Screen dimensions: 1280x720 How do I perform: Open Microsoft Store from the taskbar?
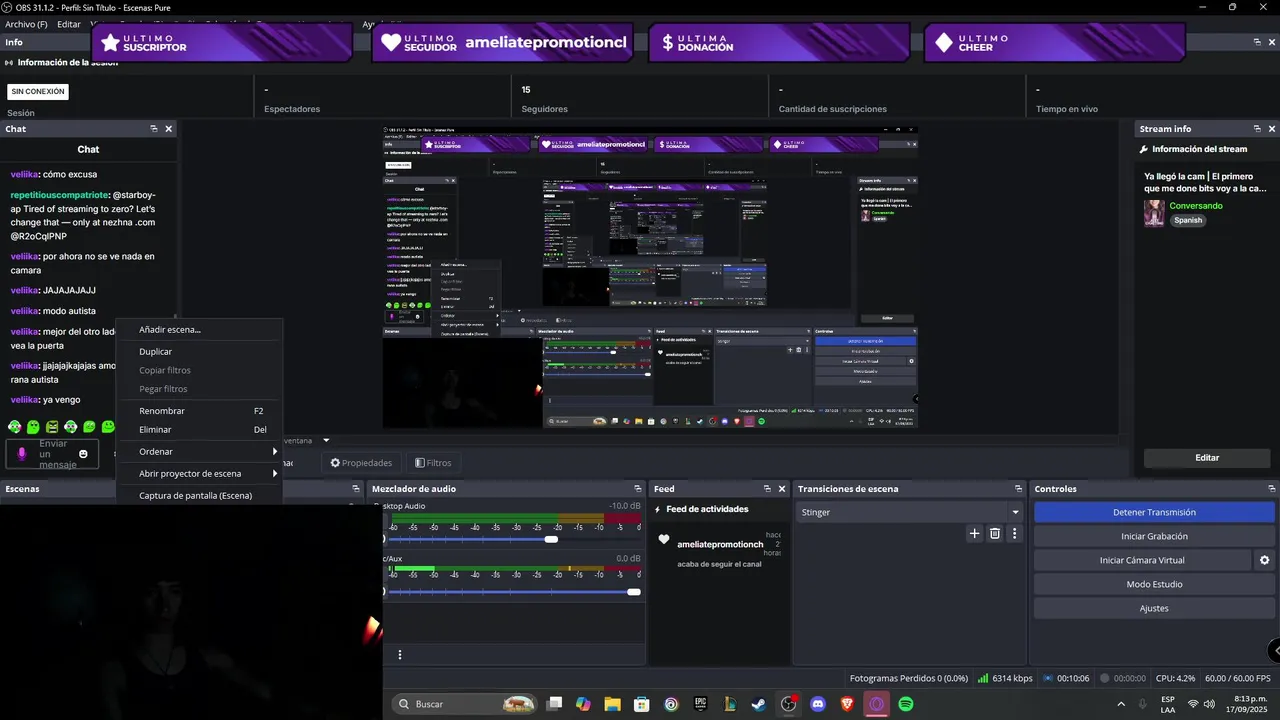(642, 704)
